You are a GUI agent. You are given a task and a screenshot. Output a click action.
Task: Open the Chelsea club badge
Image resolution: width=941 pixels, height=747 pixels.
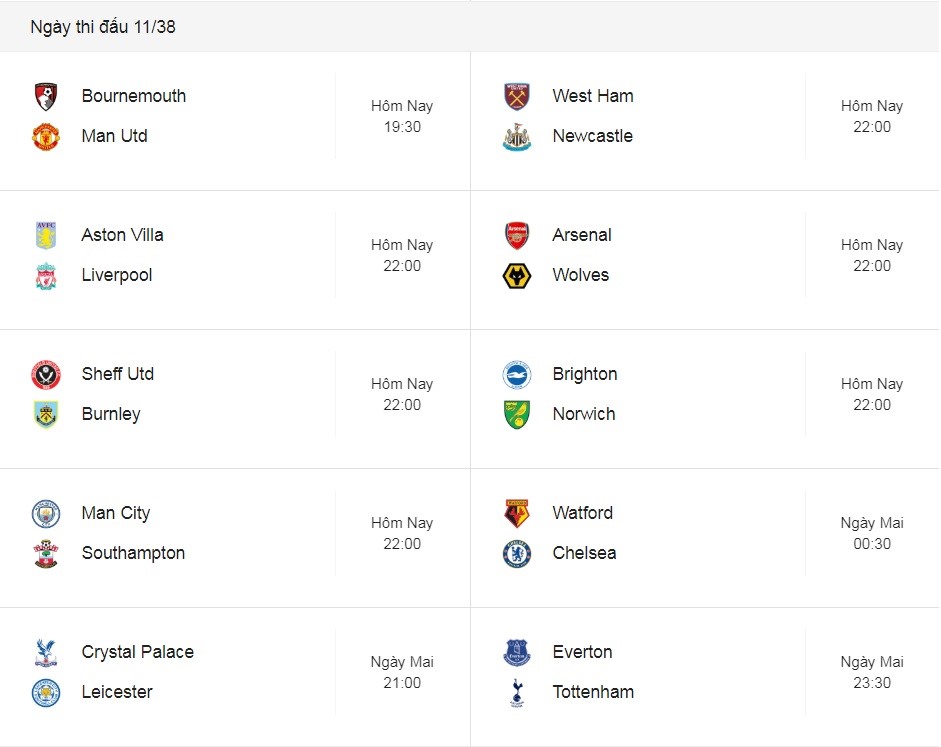517,554
